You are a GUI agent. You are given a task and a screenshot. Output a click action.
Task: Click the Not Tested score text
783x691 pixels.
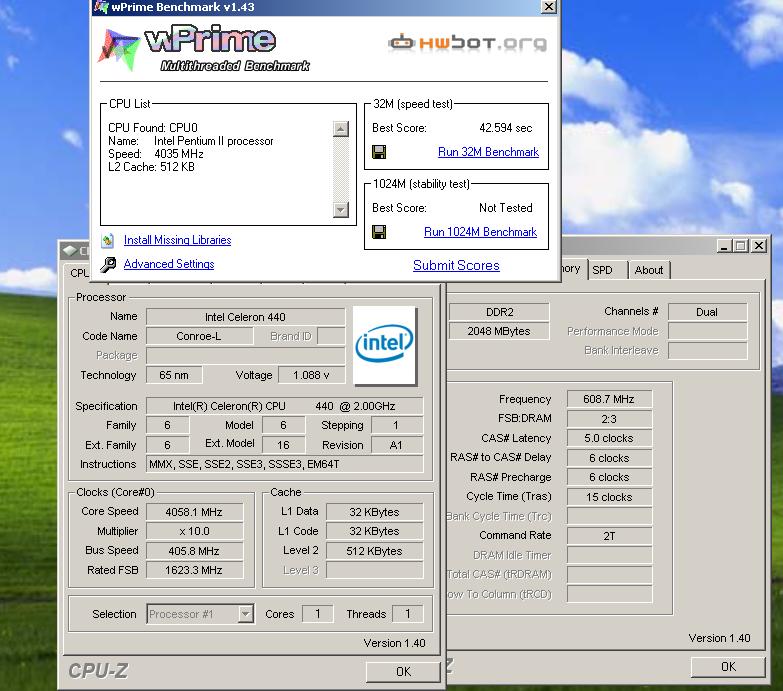click(x=505, y=208)
